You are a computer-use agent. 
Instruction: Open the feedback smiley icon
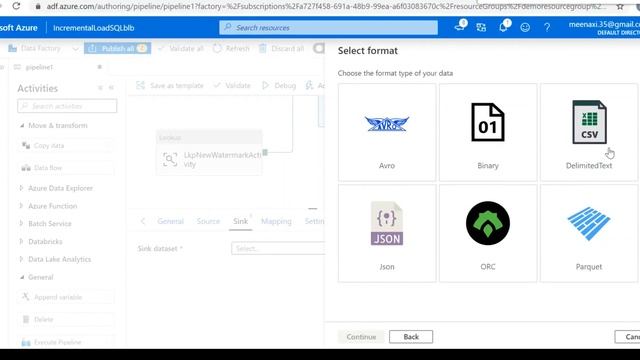point(525,27)
